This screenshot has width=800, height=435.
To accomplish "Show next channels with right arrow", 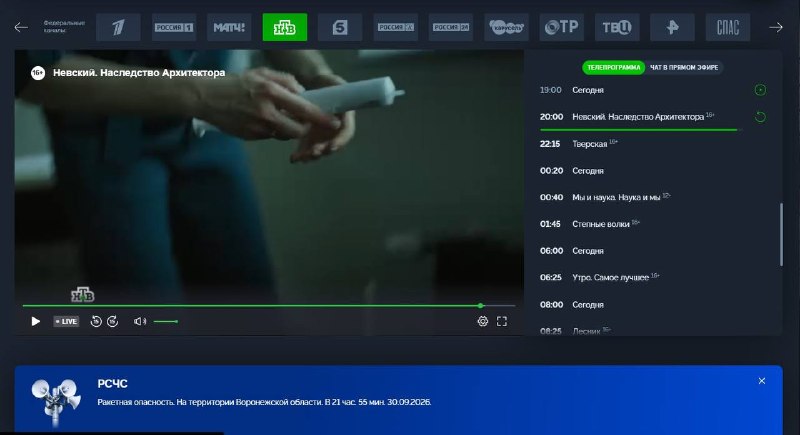I will click(x=776, y=27).
